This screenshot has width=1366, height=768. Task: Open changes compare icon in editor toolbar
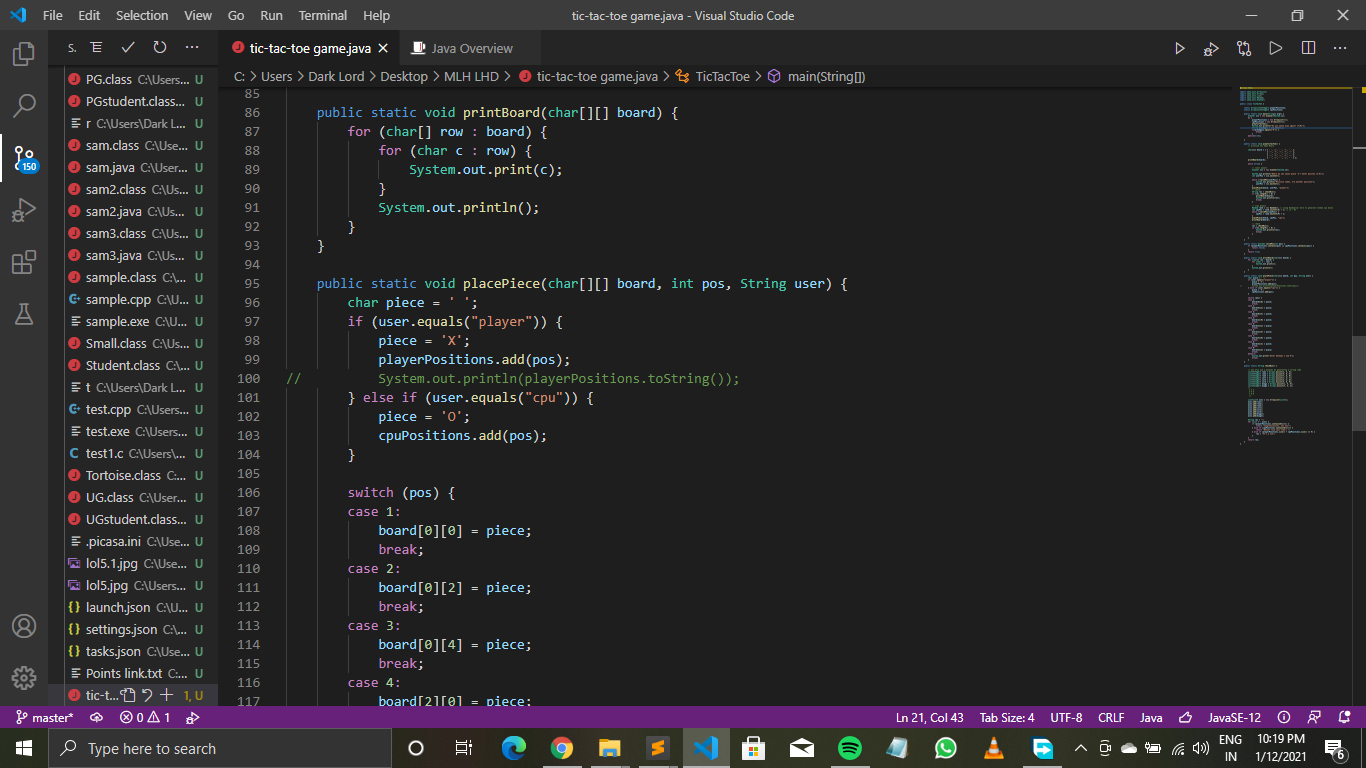click(x=1243, y=48)
